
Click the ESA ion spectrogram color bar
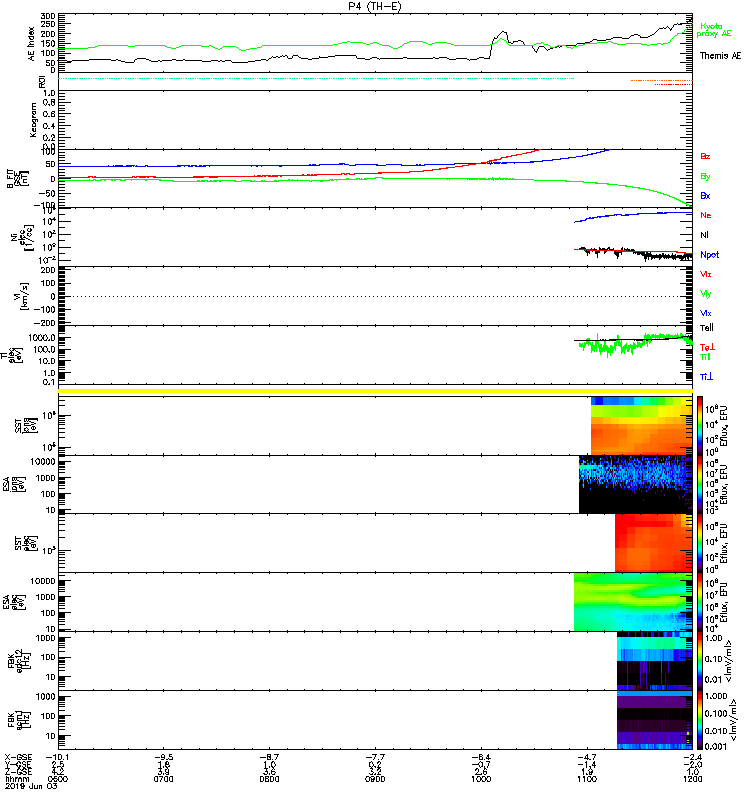click(700, 484)
